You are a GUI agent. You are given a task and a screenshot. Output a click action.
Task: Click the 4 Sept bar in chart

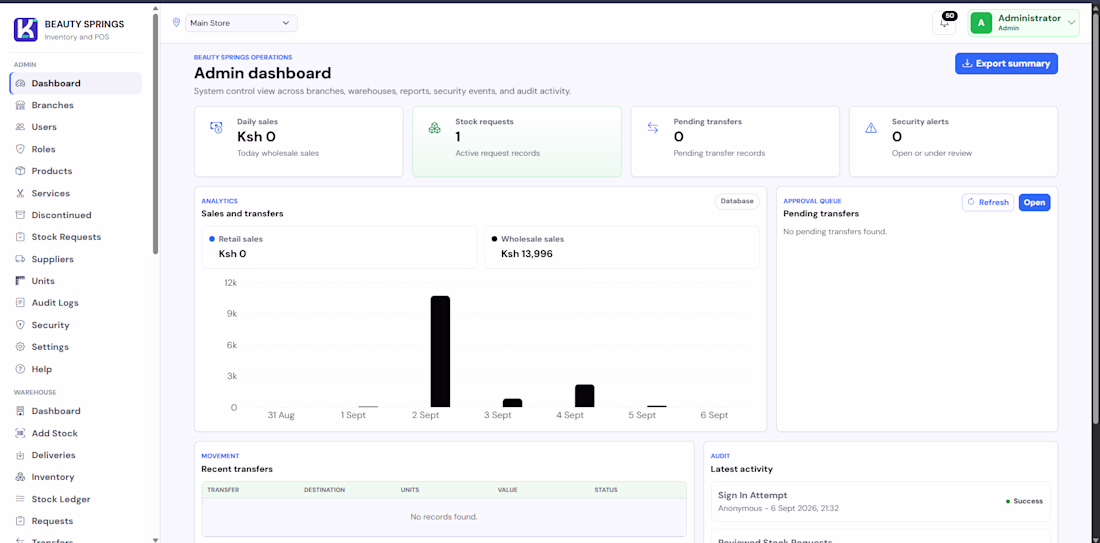[x=584, y=396]
